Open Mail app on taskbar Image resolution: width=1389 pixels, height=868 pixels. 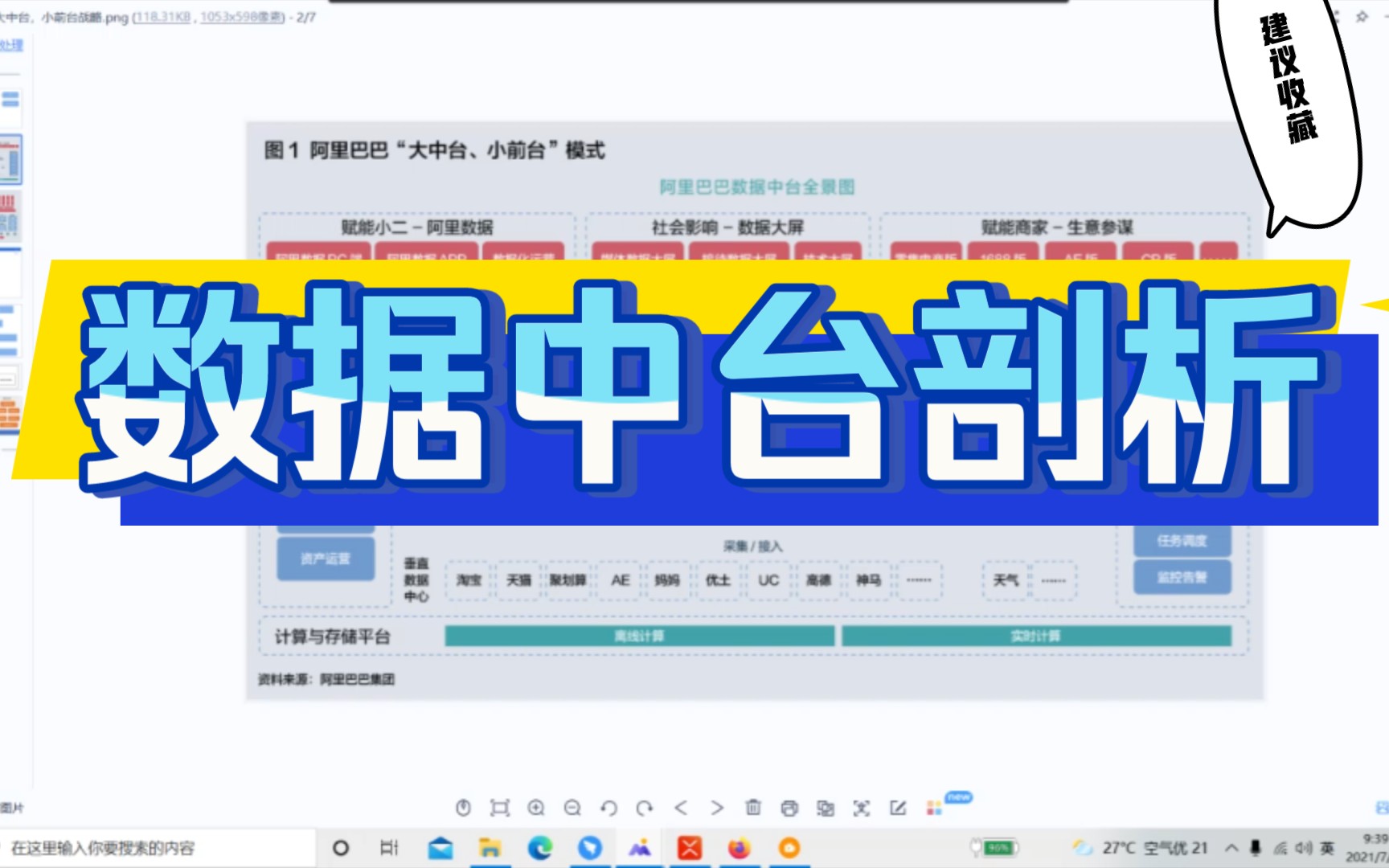tap(440, 848)
